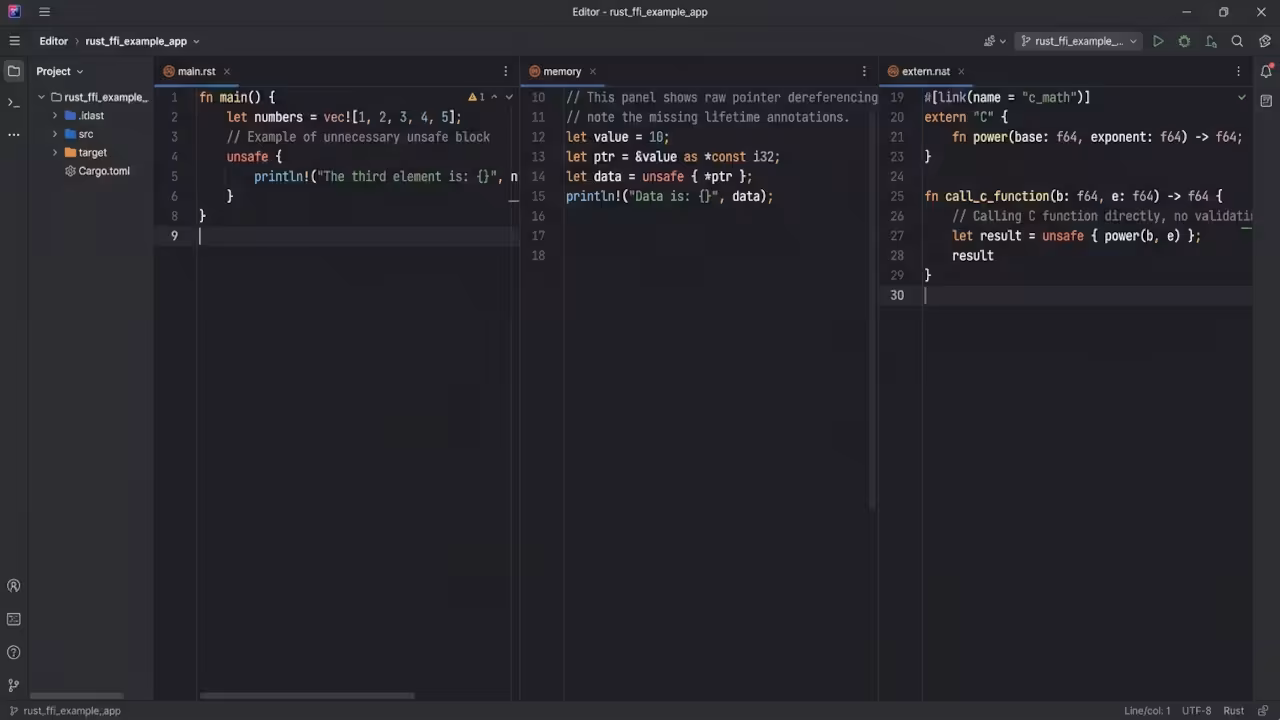The width and height of the screenshot is (1280, 720).
Task: Click line number 16 in memory editor gutter
Action: 538,216
